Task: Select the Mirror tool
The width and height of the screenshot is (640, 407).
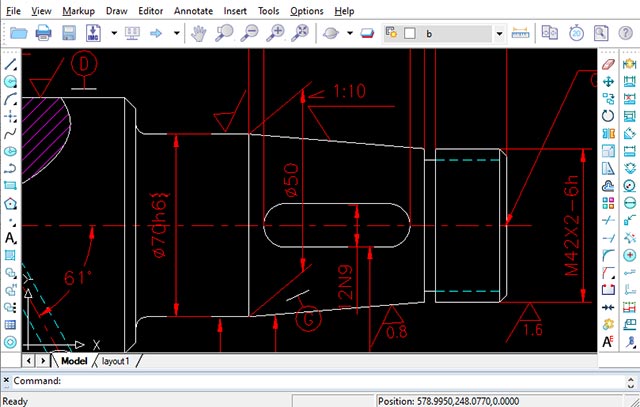Action: pos(608,133)
